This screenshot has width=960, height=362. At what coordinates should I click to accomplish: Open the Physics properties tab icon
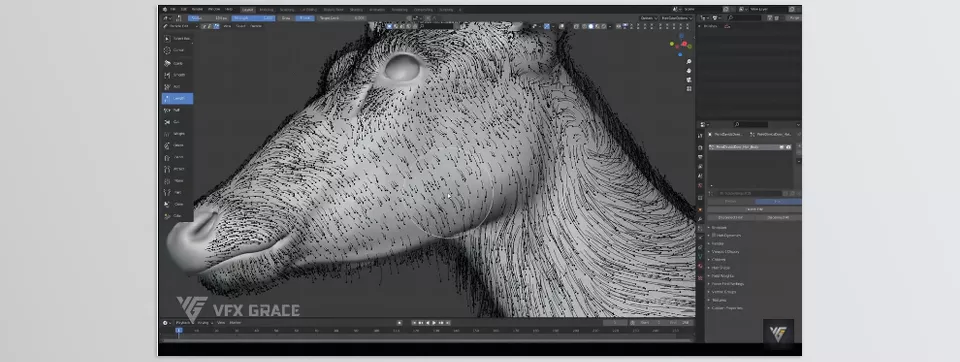[x=700, y=238]
